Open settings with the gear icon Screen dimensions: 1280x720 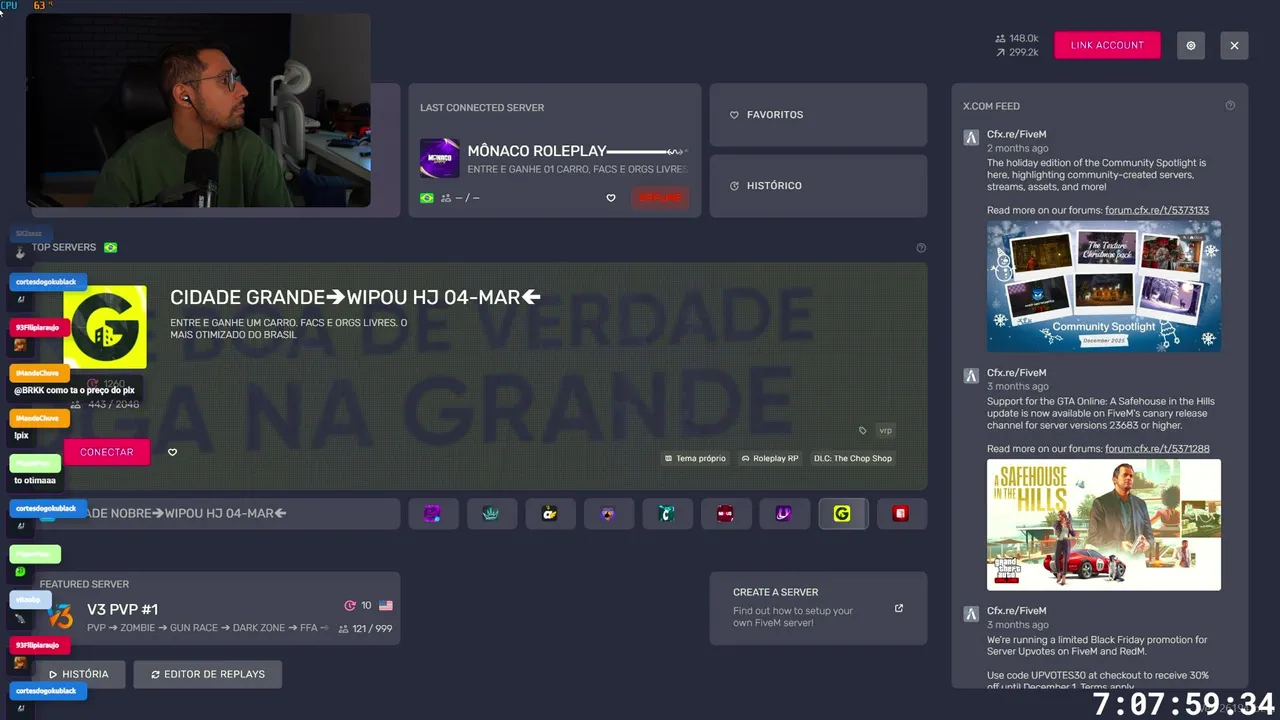point(1190,45)
